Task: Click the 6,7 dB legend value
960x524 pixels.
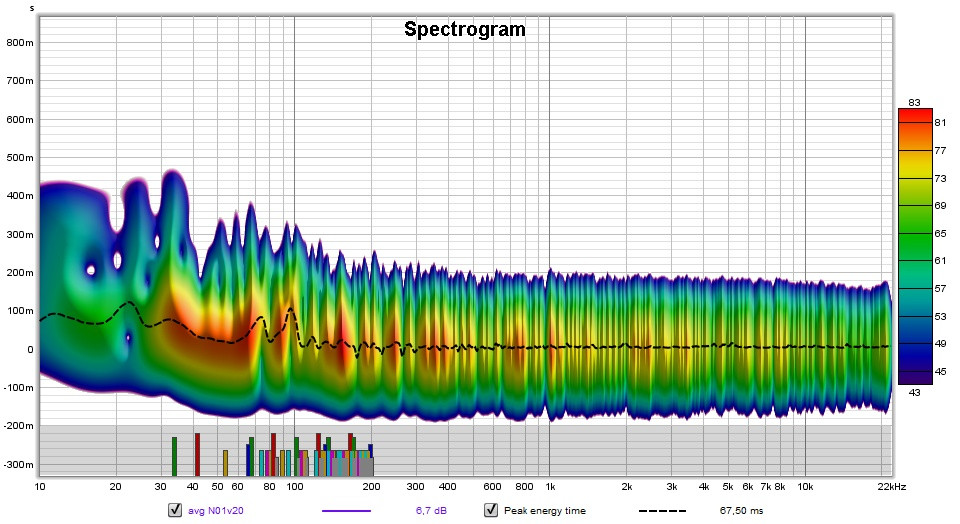Action: 431,510
